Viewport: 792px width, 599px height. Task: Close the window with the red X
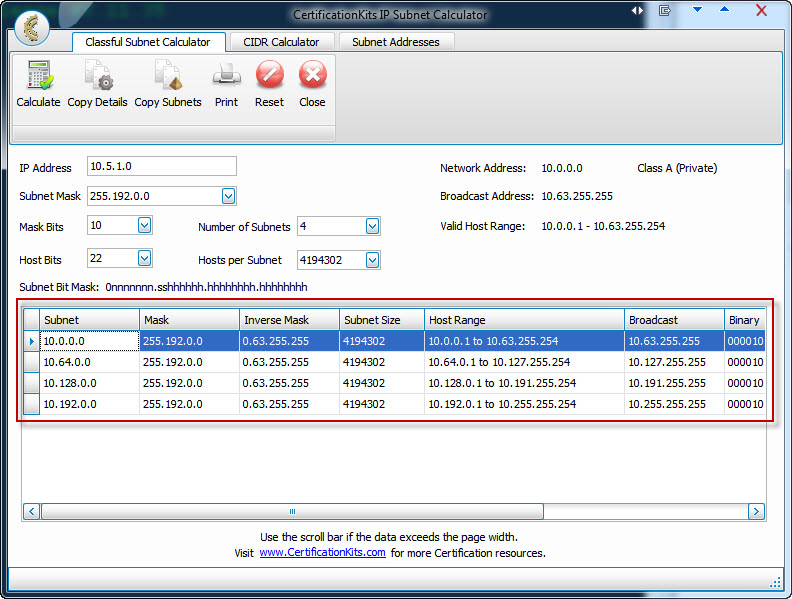761,10
